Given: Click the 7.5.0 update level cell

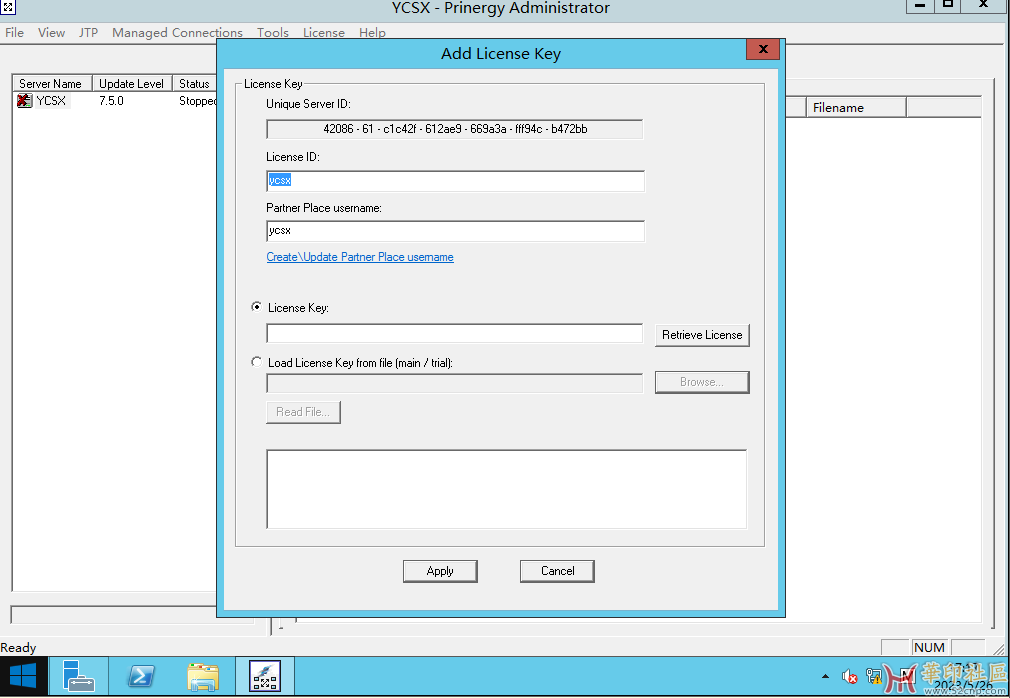Looking at the screenshot, I should pyautogui.click(x=111, y=100).
